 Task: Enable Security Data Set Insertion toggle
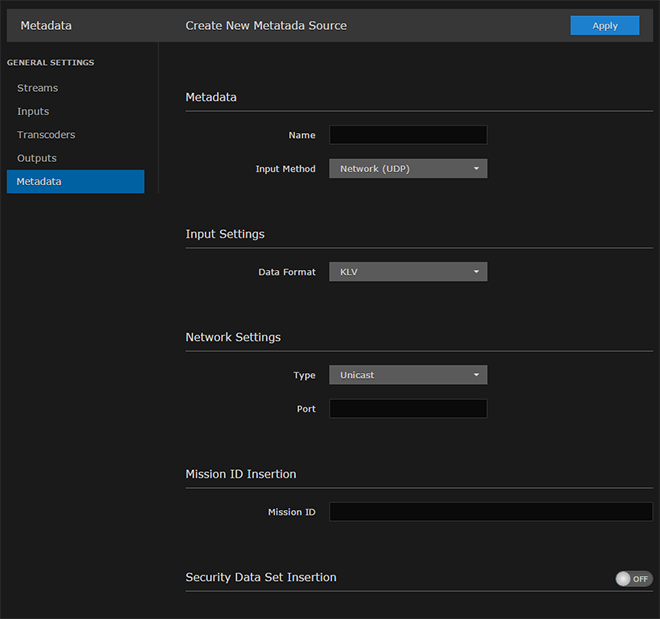[x=634, y=579]
